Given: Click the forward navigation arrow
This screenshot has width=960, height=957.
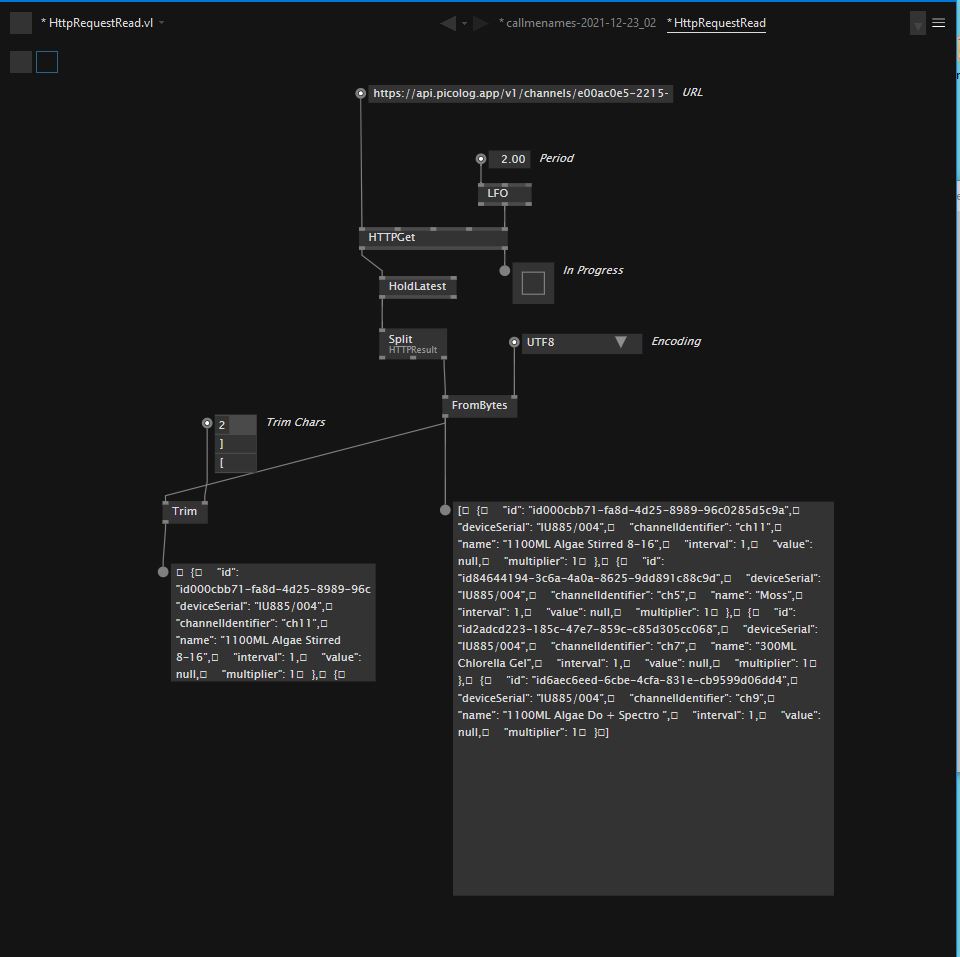Looking at the screenshot, I should click(481, 23).
